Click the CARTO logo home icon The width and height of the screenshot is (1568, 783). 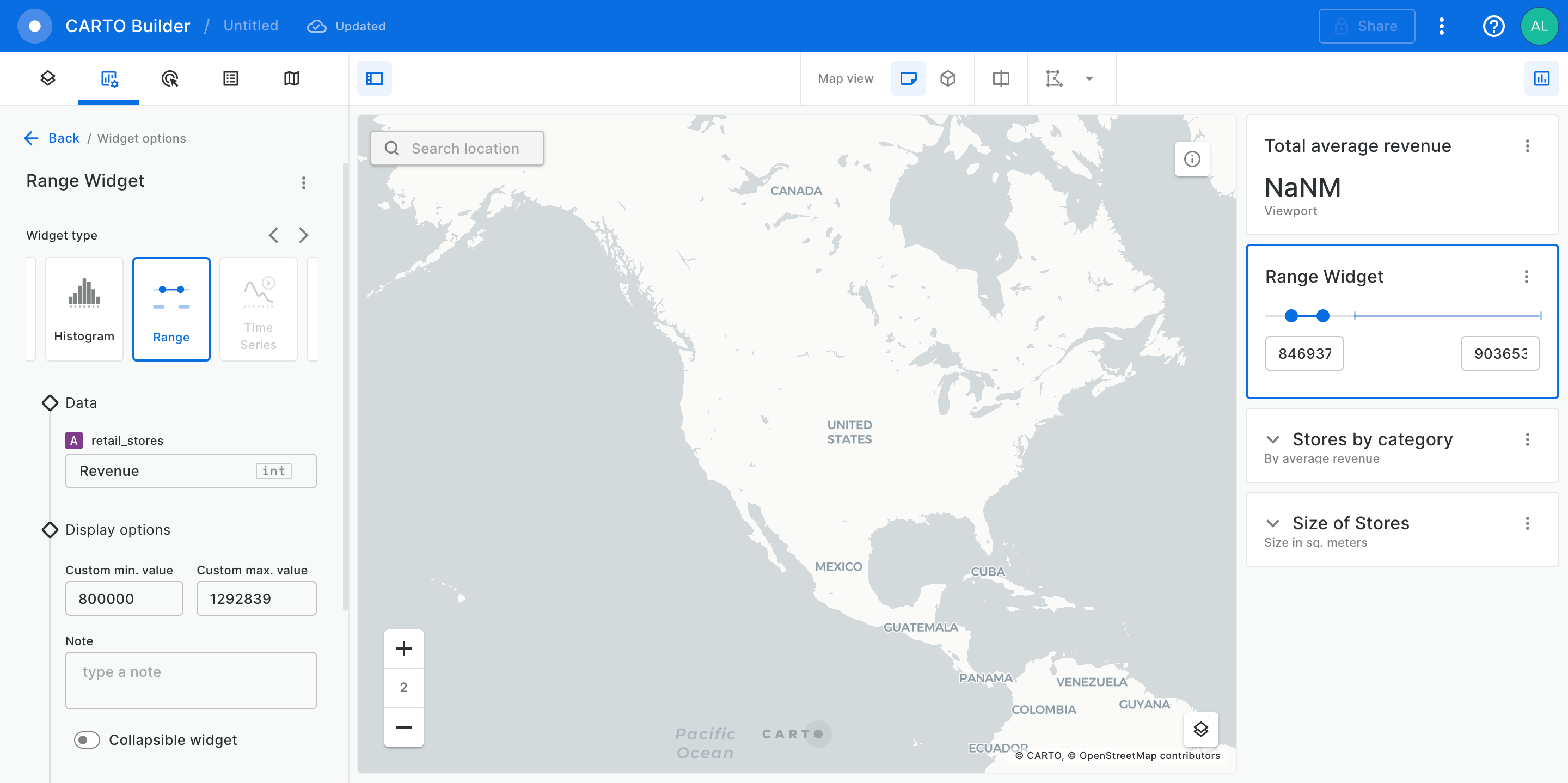35,26
